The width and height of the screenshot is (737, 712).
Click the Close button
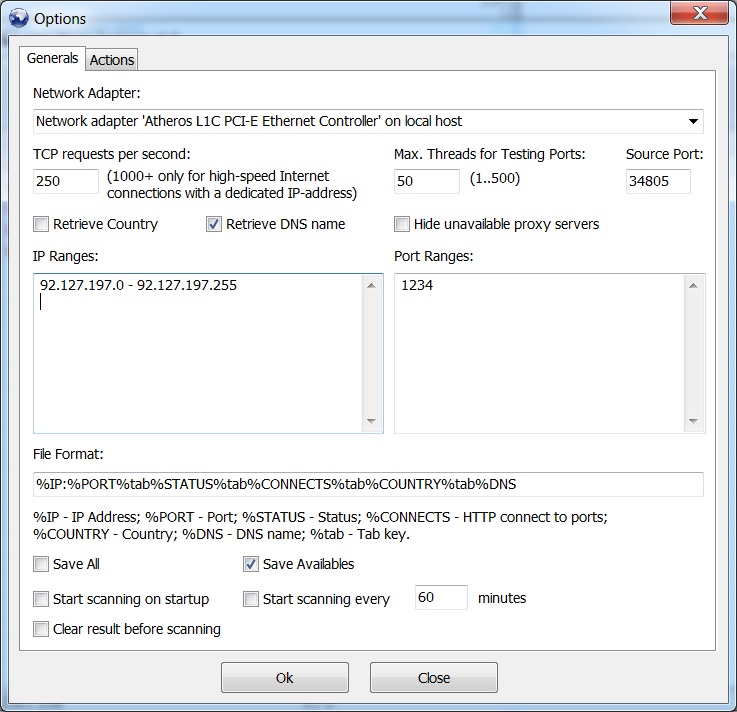point(434,678)
